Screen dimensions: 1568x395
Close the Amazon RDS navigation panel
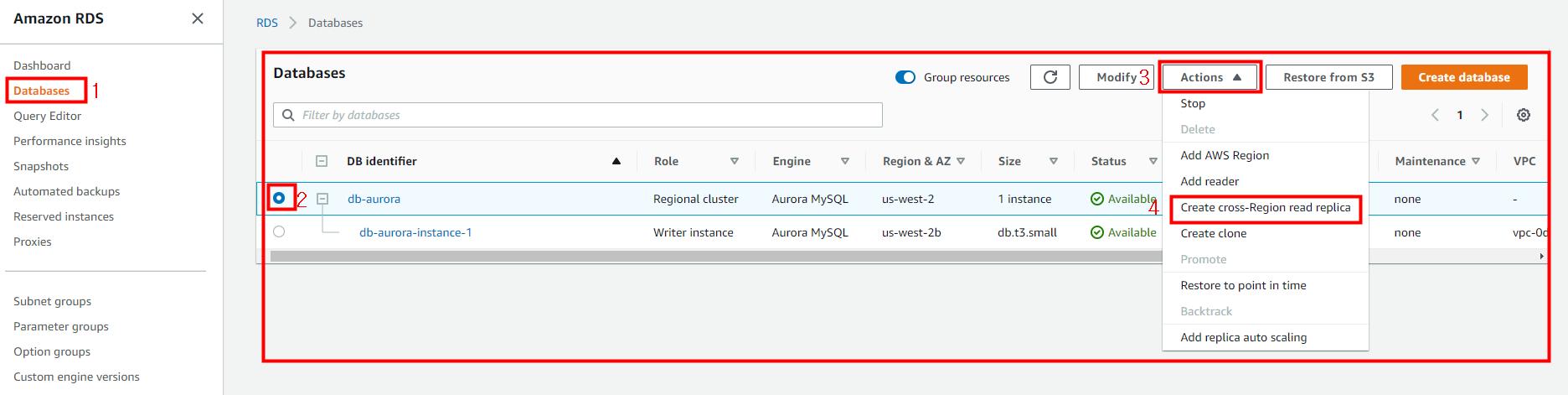198,18
